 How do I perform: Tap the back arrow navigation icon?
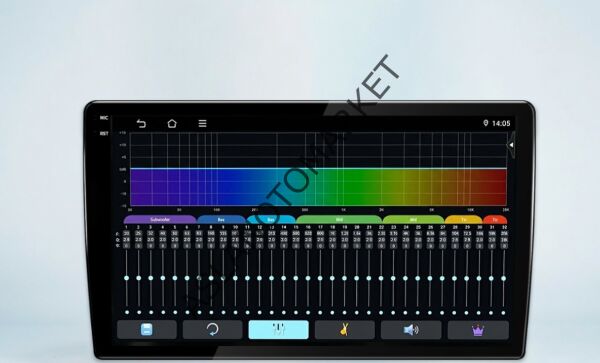click(141, 124)
